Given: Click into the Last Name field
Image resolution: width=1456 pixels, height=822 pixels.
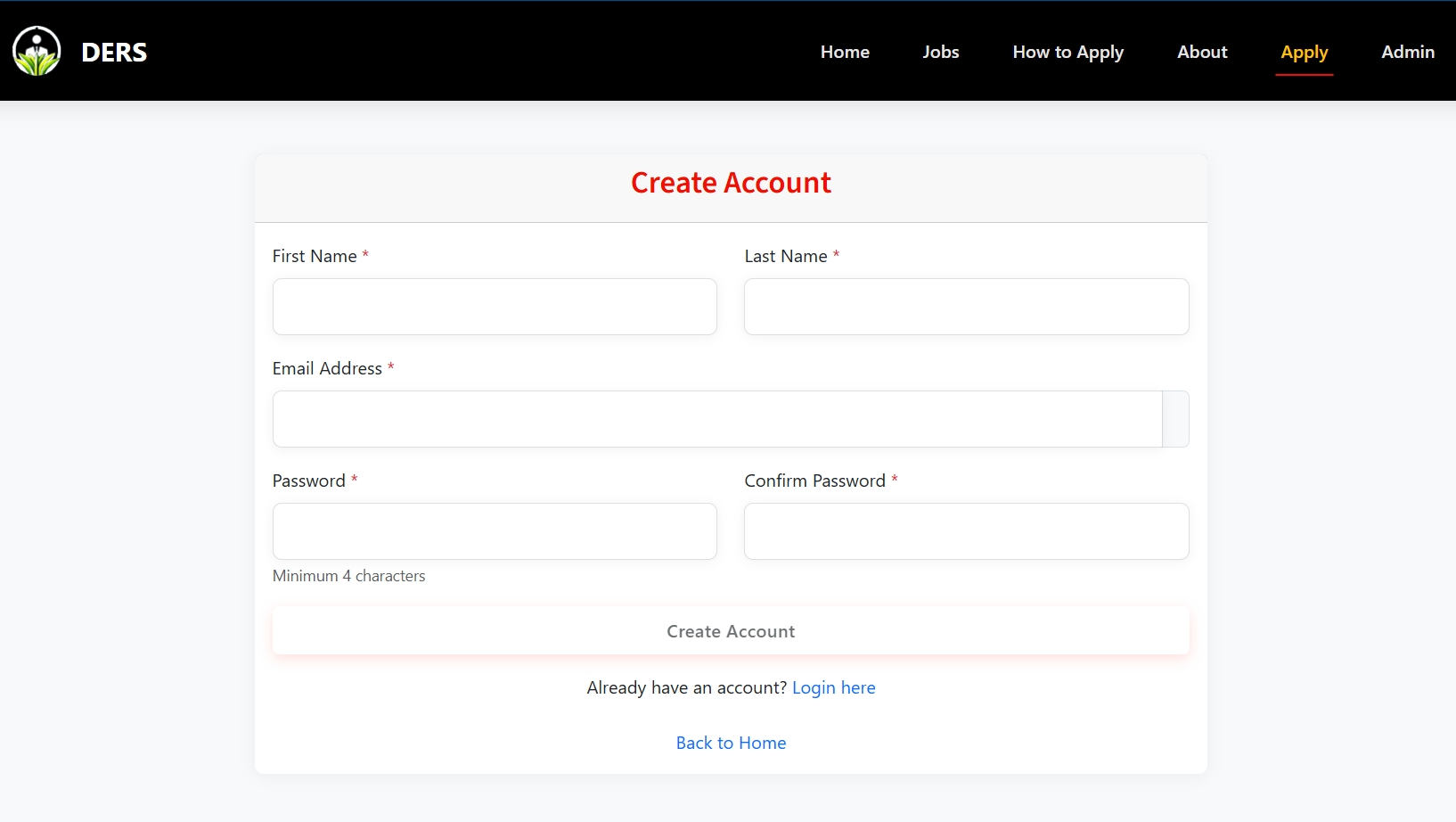Looking at the screenshot, I should point(966,307).
